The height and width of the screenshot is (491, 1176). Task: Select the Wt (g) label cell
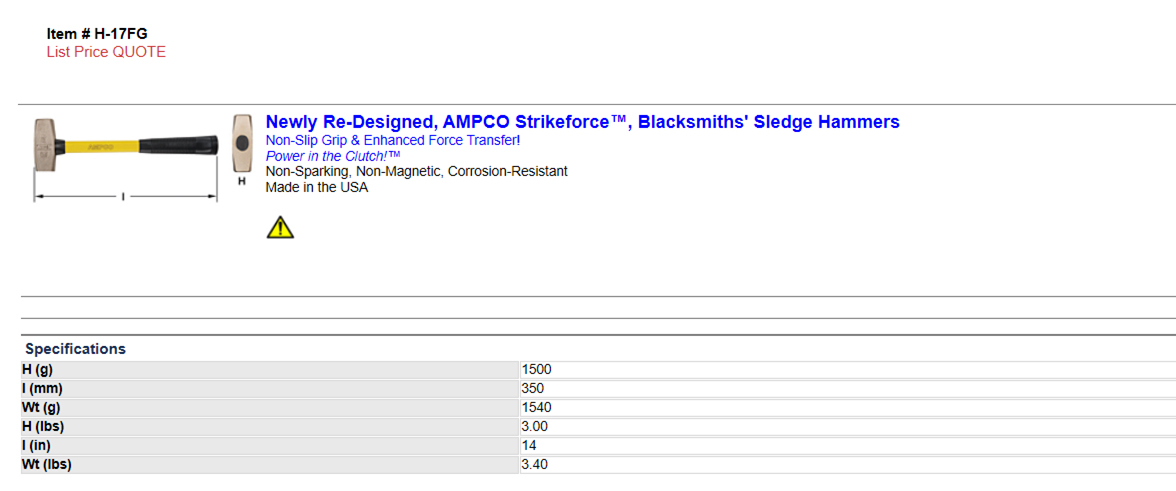point(270,408)
